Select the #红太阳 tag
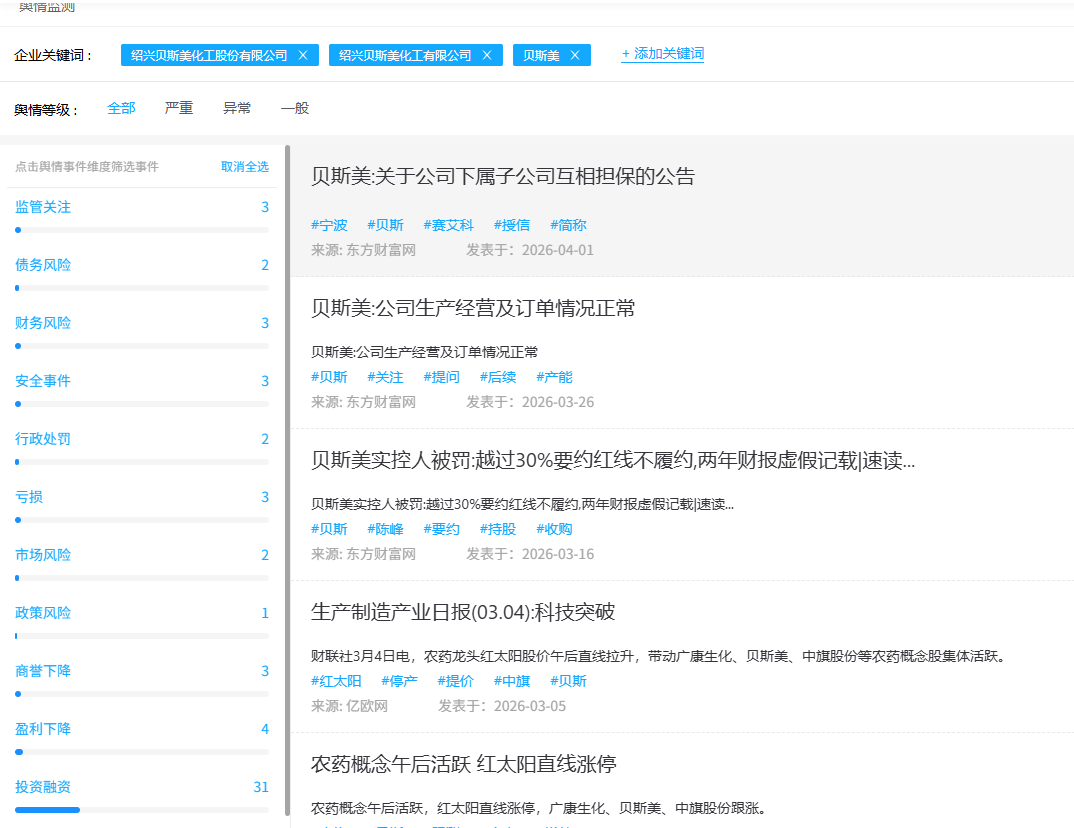This screenshot has width=1074, height=828. pyautogui.click(x=336, y=681)
